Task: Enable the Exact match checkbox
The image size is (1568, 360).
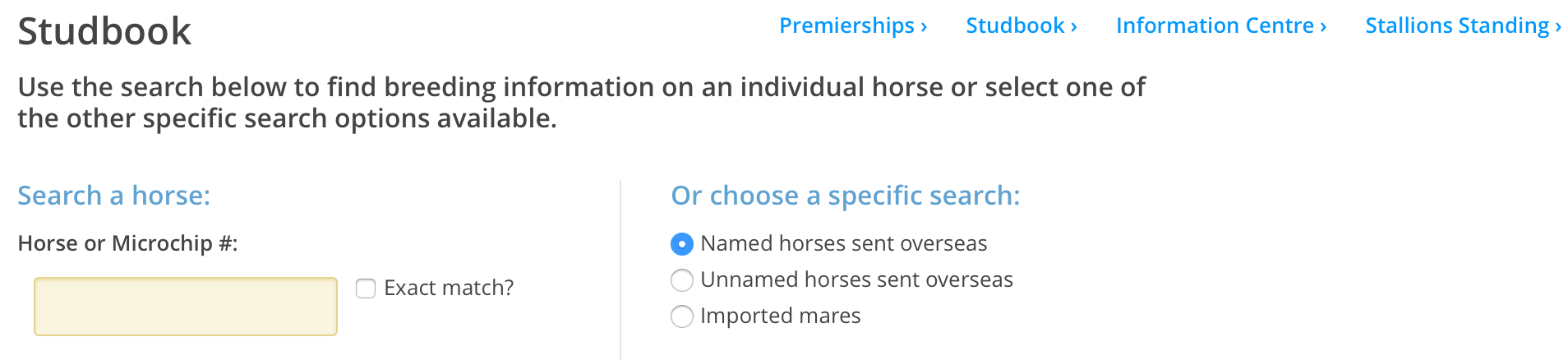Action: tap(366, 288)
